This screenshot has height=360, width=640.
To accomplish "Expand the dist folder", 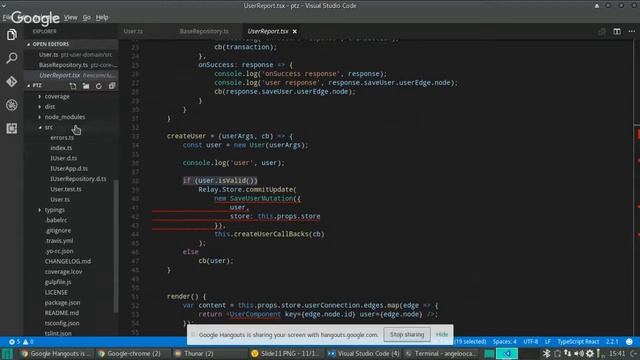I will click(x=50, y=107).
